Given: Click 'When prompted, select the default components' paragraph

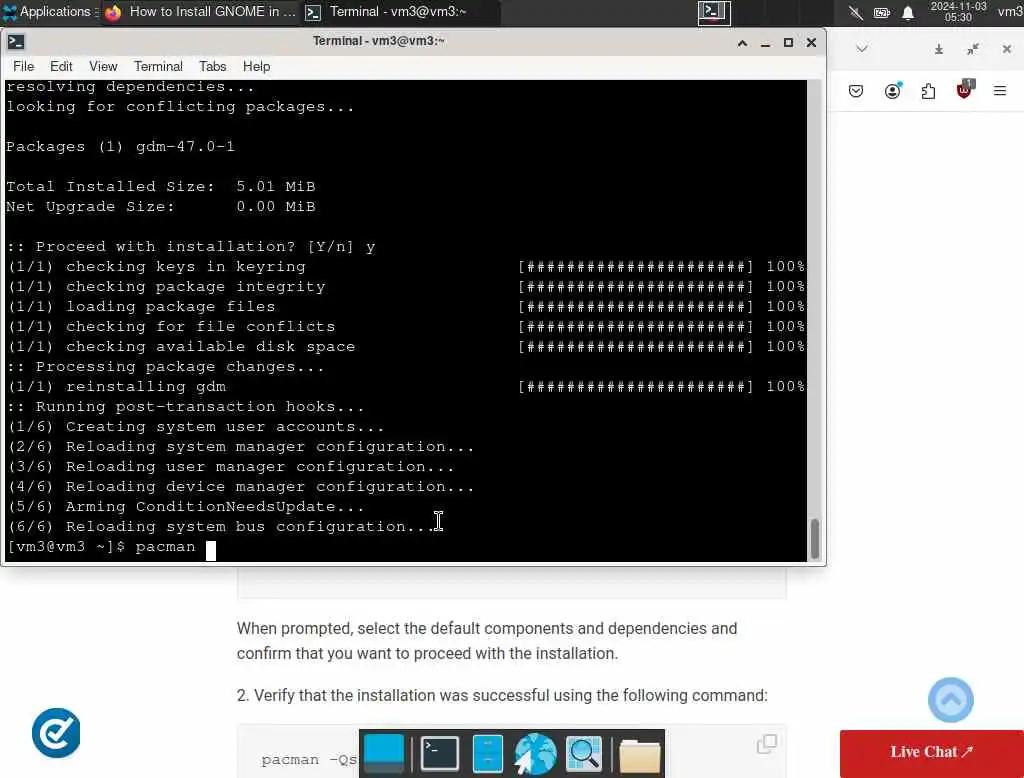Looking at the screenshot, I should click(x=487, y=641).
